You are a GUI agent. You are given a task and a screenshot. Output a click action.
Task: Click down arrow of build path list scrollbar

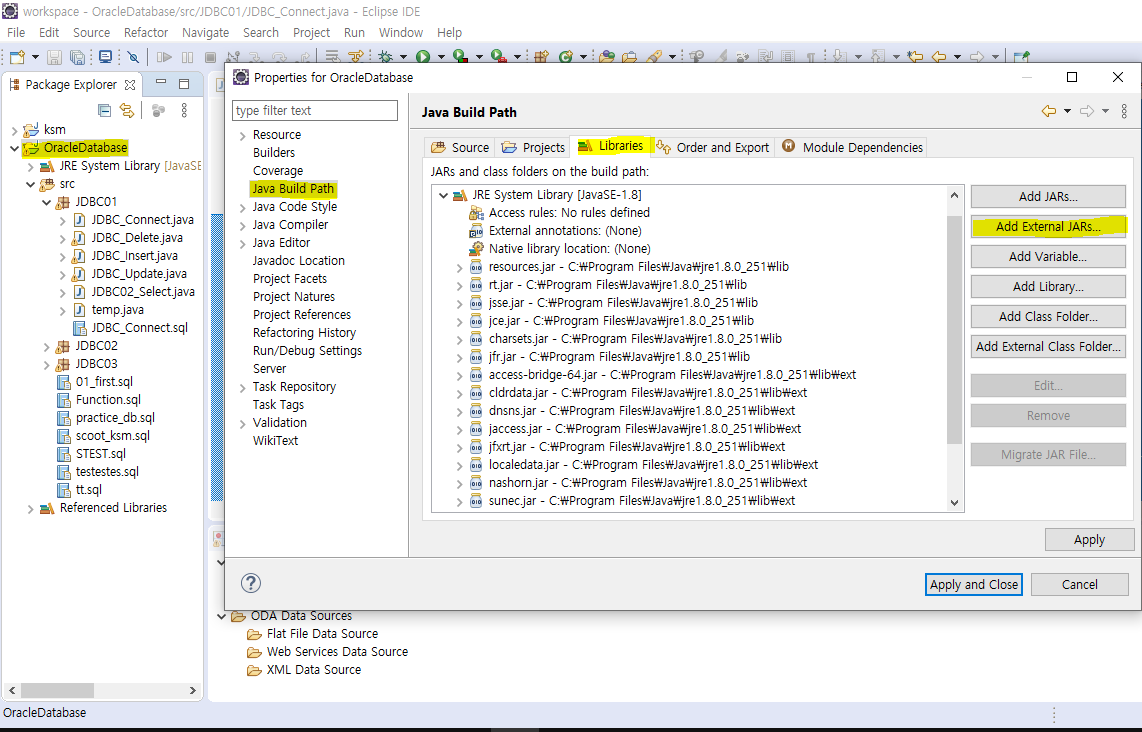[x=954, y=503]
